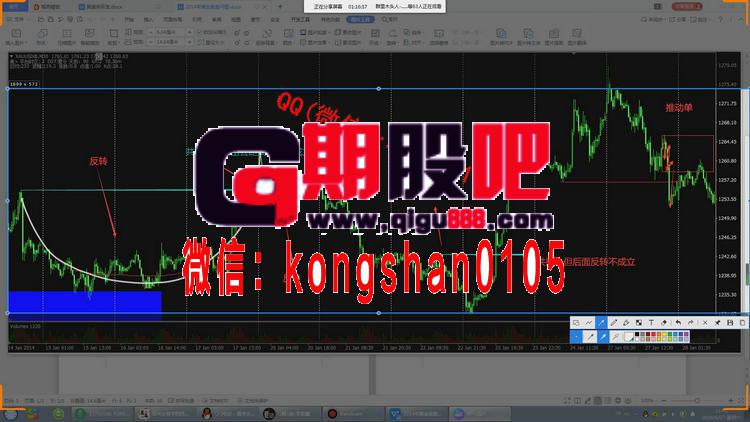Viewport: 750px width, 422px height.
Task: Choose the small dot line thickness option
Action: coord(576,337)
